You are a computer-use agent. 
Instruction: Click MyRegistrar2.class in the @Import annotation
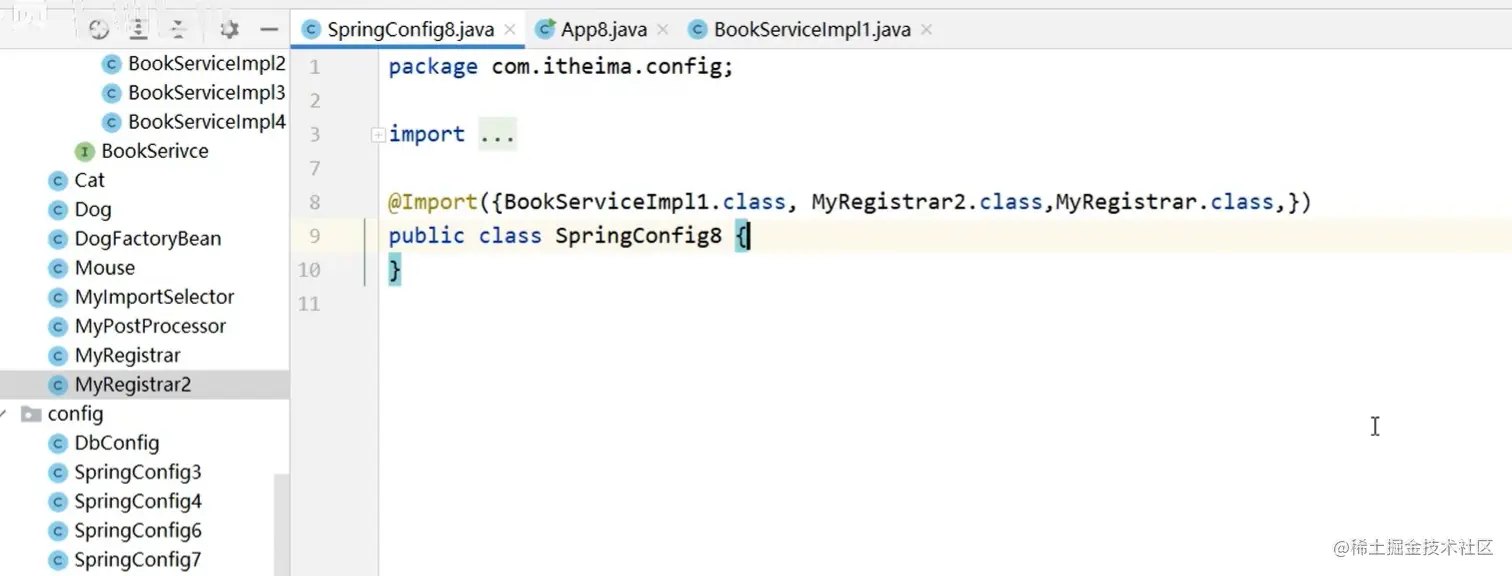click(x=926, y=202)
